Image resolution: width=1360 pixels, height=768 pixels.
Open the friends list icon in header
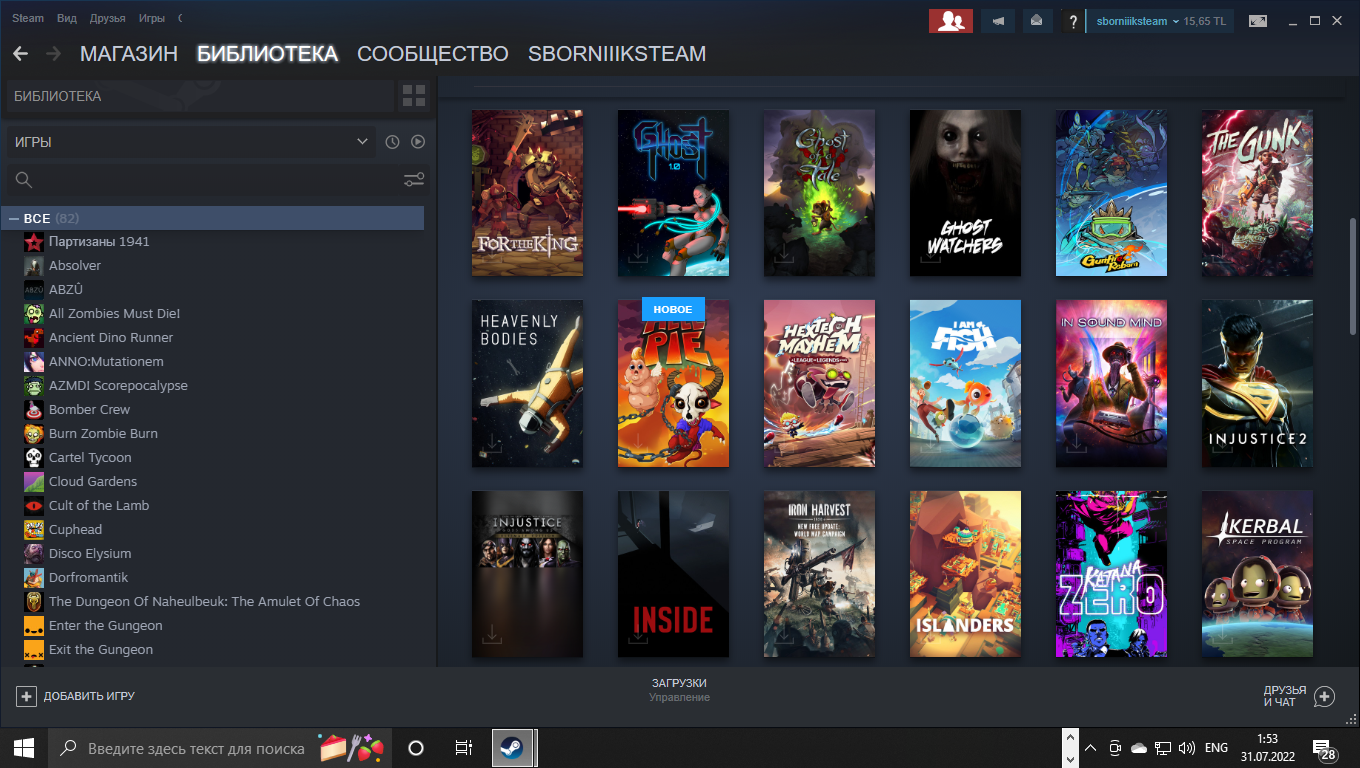950,21
